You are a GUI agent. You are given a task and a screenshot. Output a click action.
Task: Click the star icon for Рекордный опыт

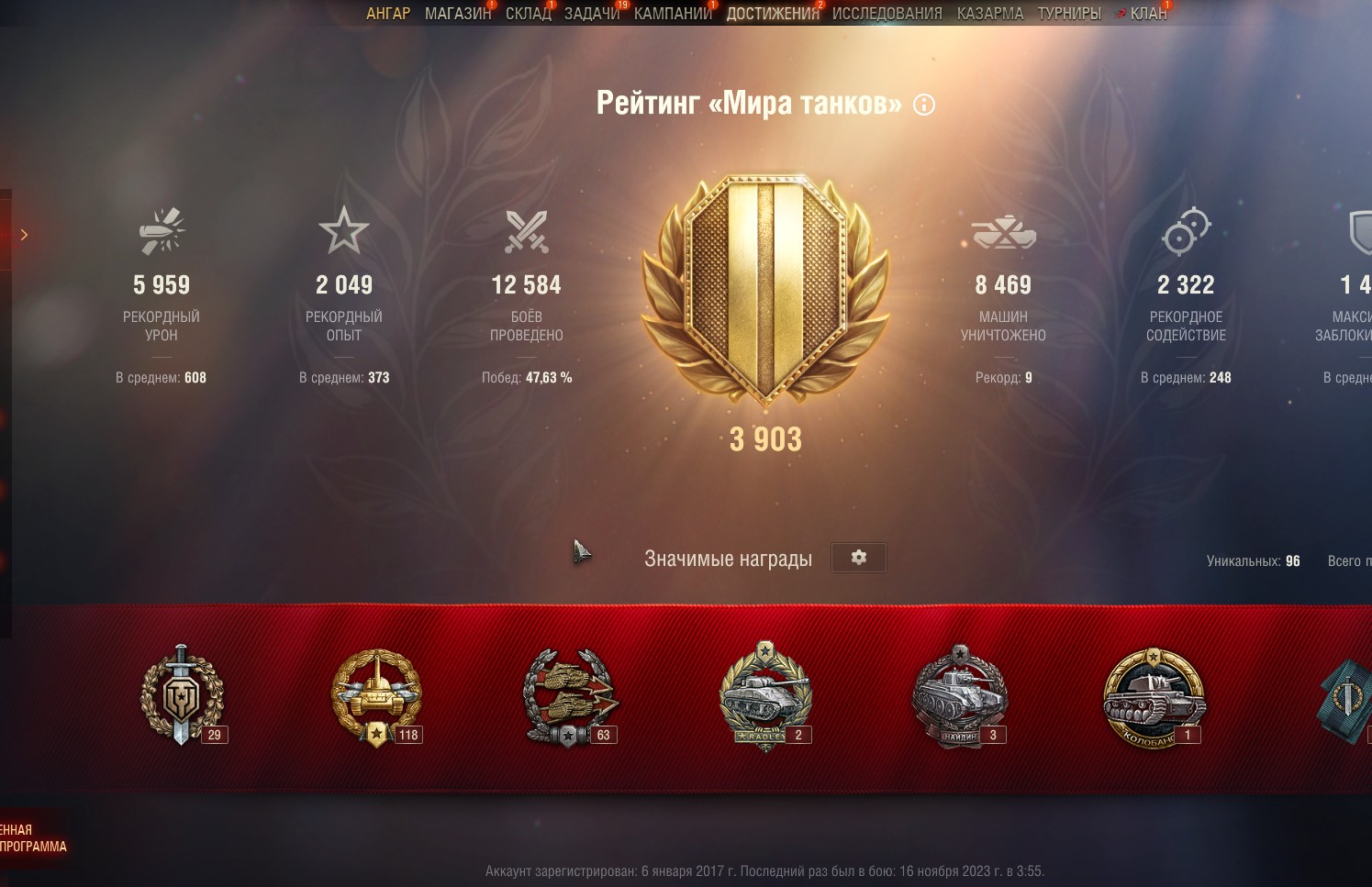344,230
